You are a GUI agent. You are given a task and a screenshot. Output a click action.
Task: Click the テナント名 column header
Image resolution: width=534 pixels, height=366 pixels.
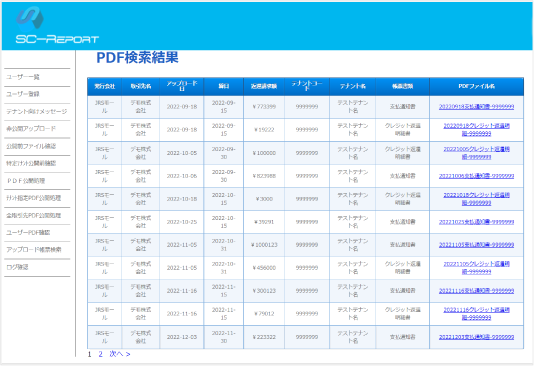352,86
